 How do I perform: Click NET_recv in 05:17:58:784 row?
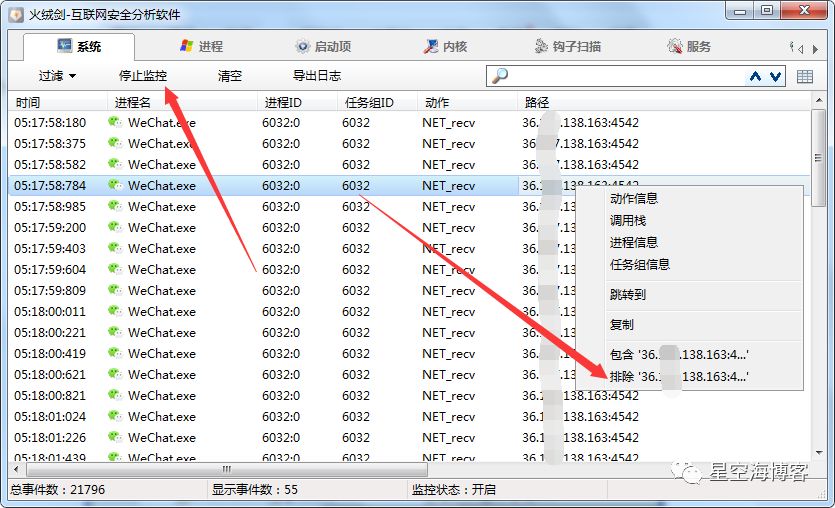point(448,186)
